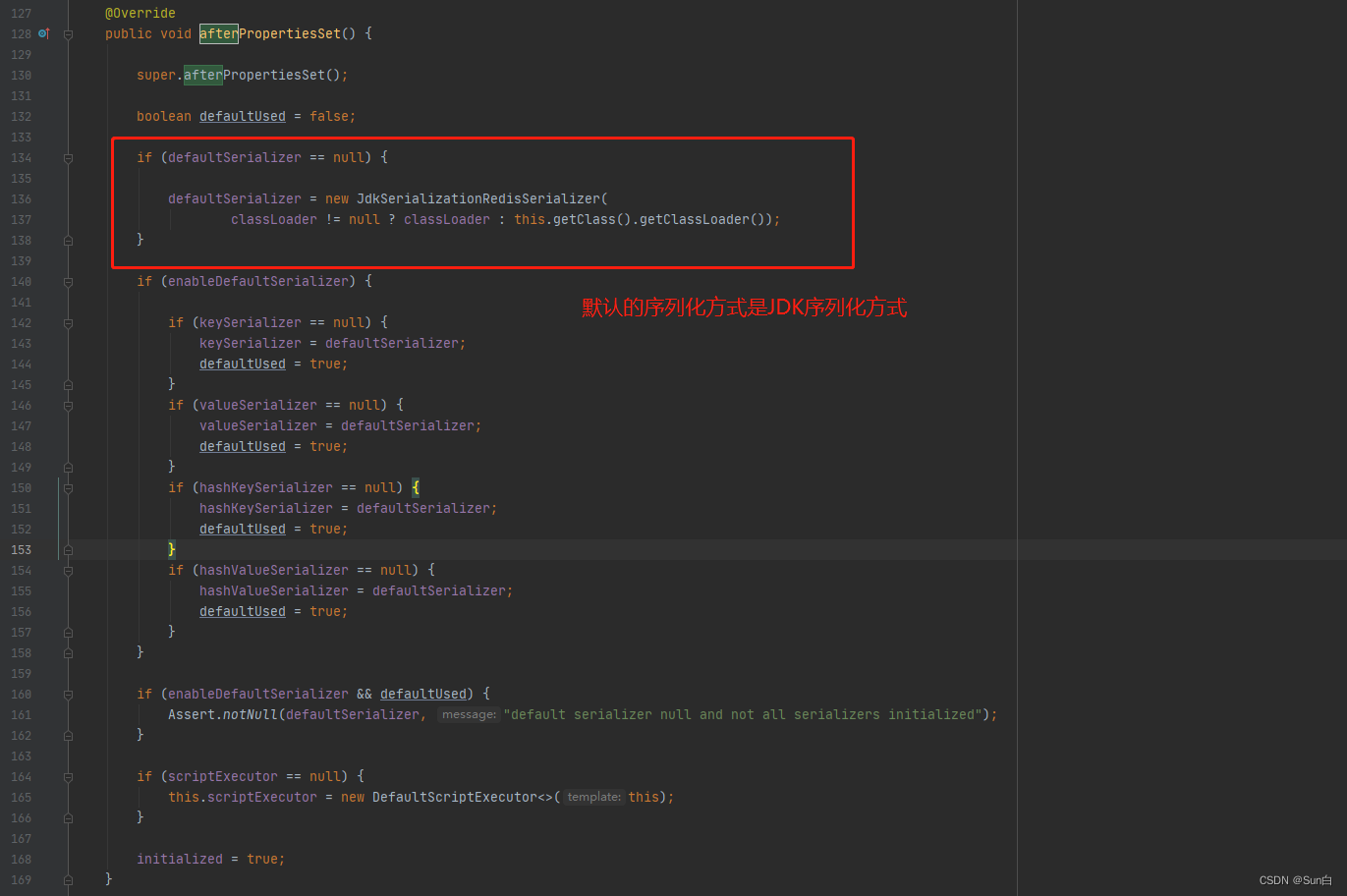This screenshot has height=896, width=1347.
Task: Collapse the Assert.notNull block at line 160
Action: tap(68, 695)
